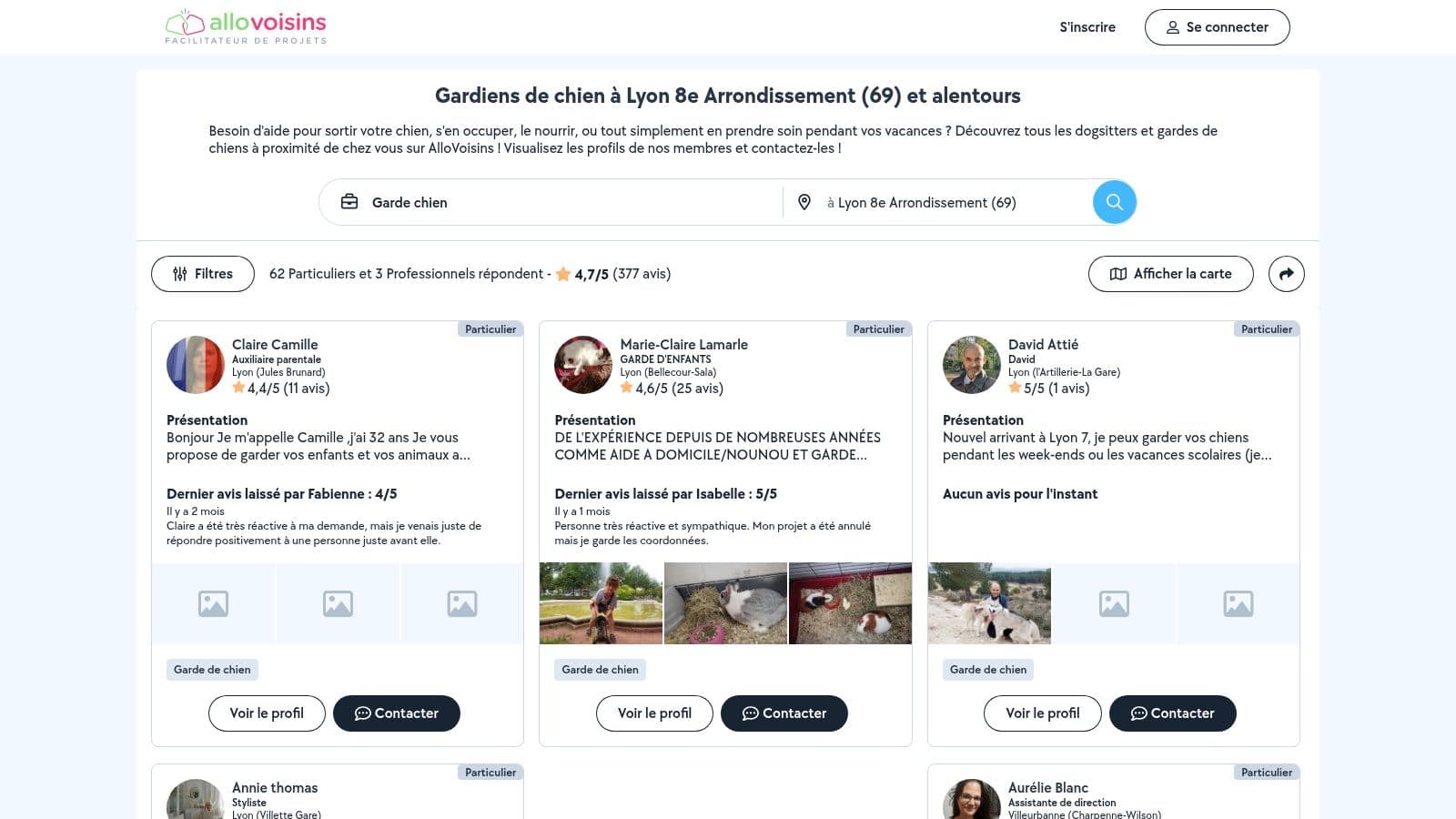Show the map with Afficher la carte

[x=1170, y=274]
